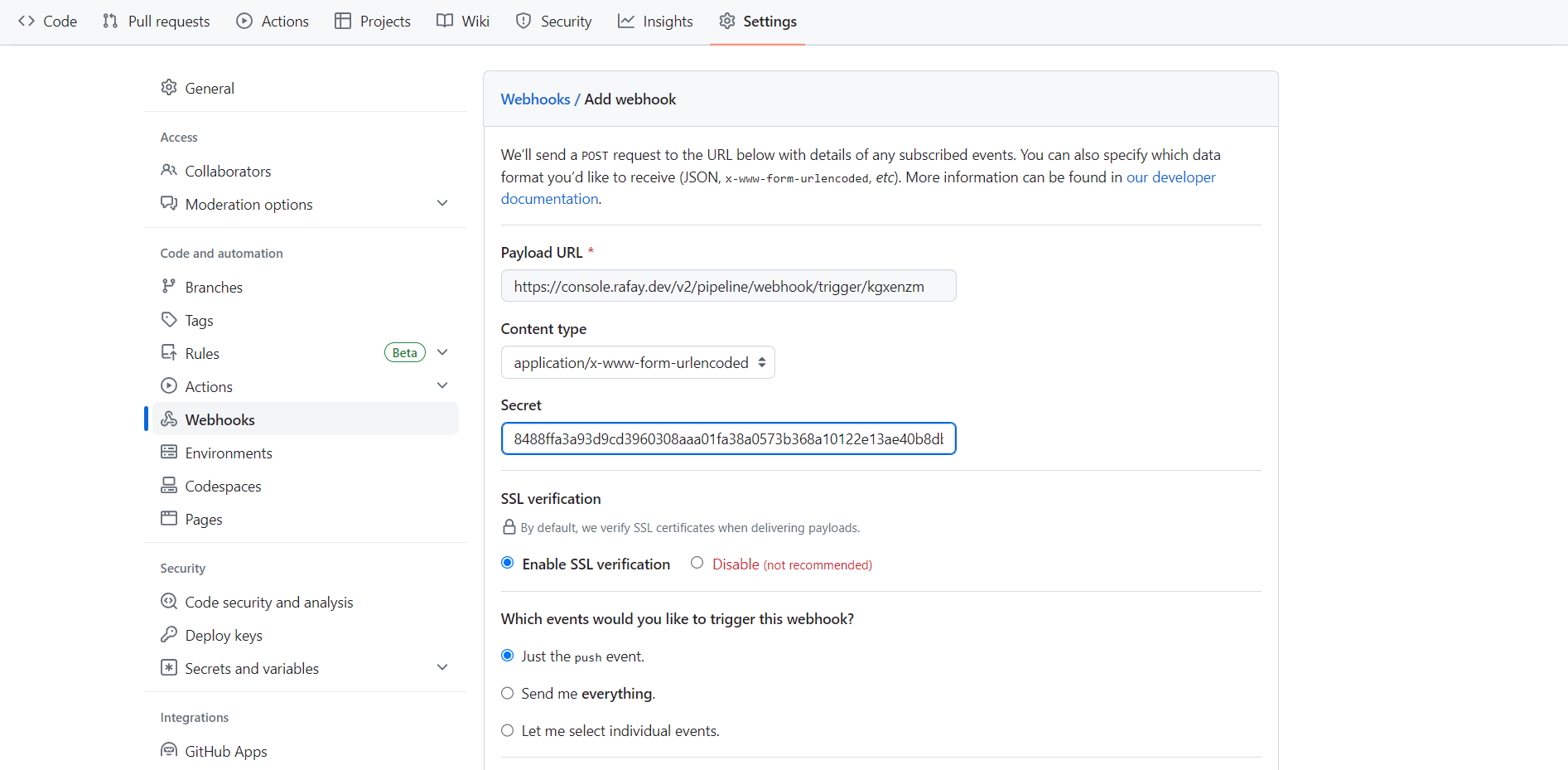Click the Environments icon in sidebar
This screenshot has height=770, width=1568.
(169, 453)
